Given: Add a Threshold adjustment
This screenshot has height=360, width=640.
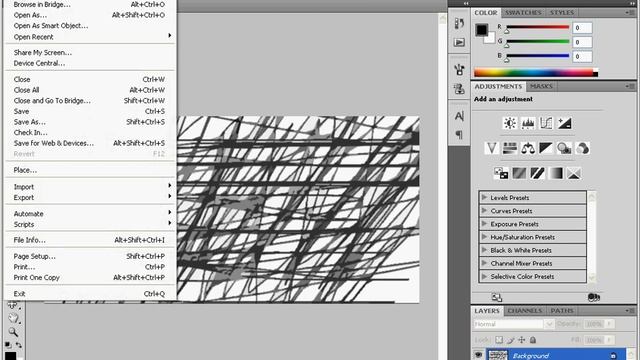Looking at the screenshot, I should (x=537, y=173).
